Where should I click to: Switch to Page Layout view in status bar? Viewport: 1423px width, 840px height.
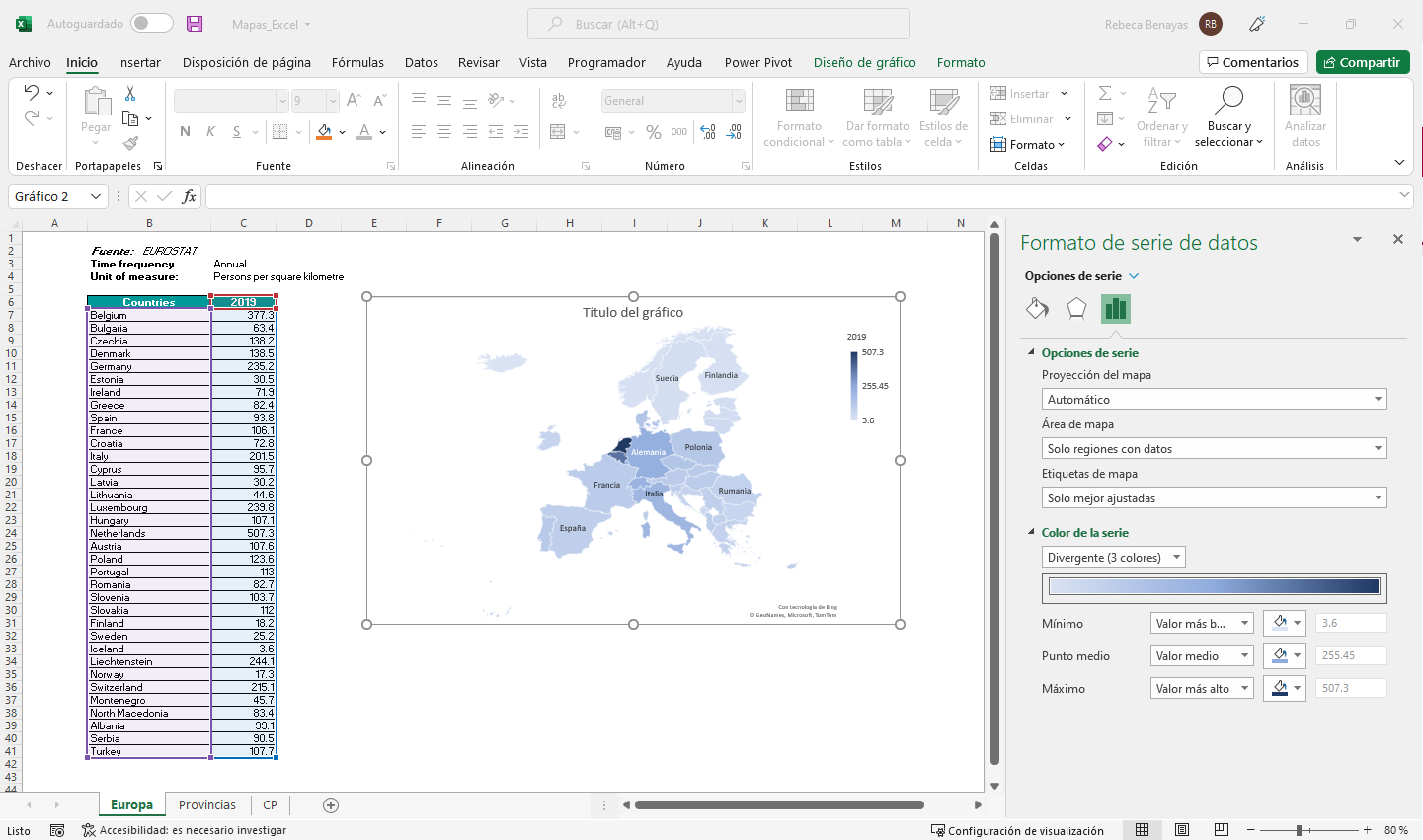(1182, 830)
